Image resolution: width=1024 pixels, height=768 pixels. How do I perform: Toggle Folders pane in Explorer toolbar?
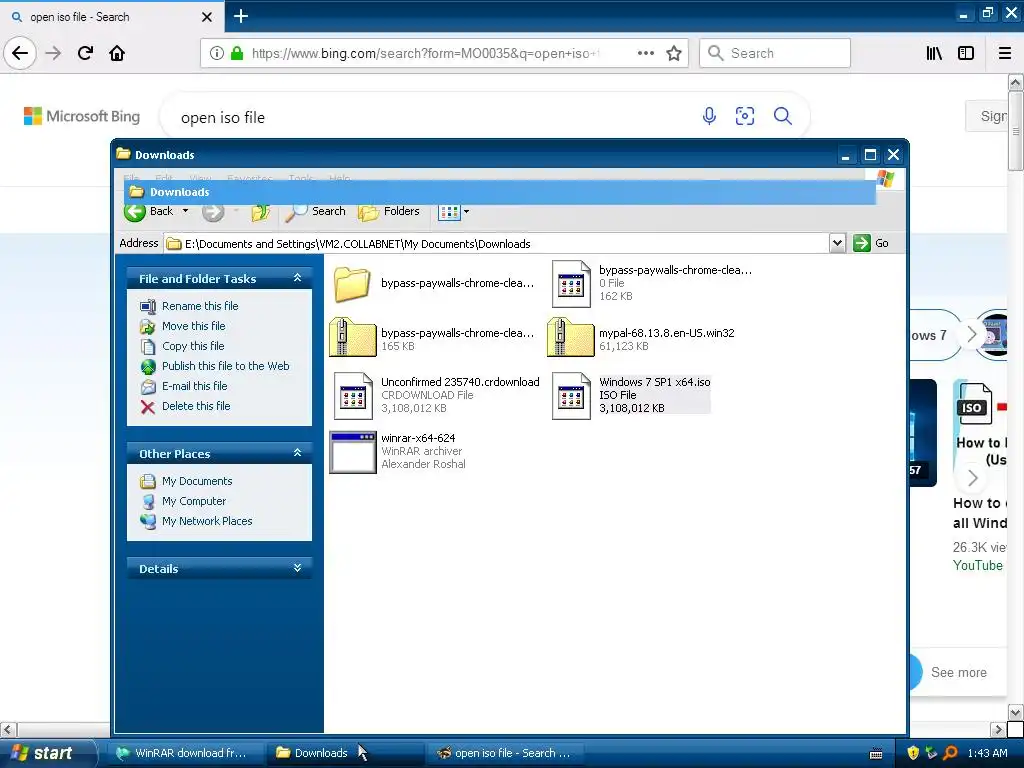389,211
